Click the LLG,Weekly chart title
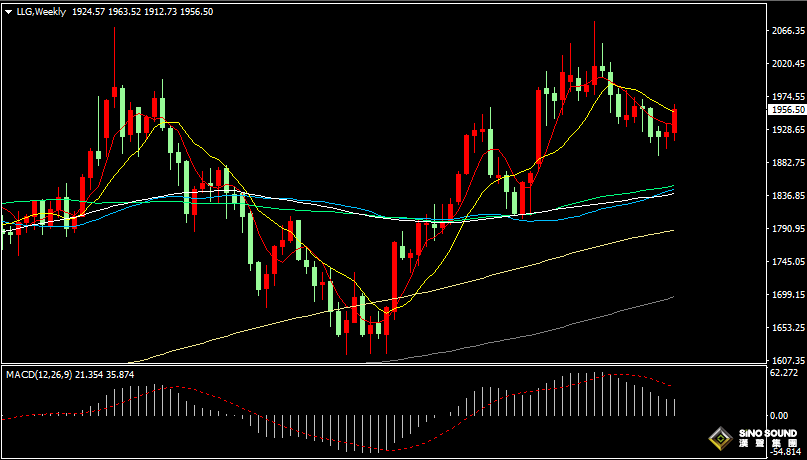This screenshot has height=460, width=807. pyautogui.click(x=41, y=12)
